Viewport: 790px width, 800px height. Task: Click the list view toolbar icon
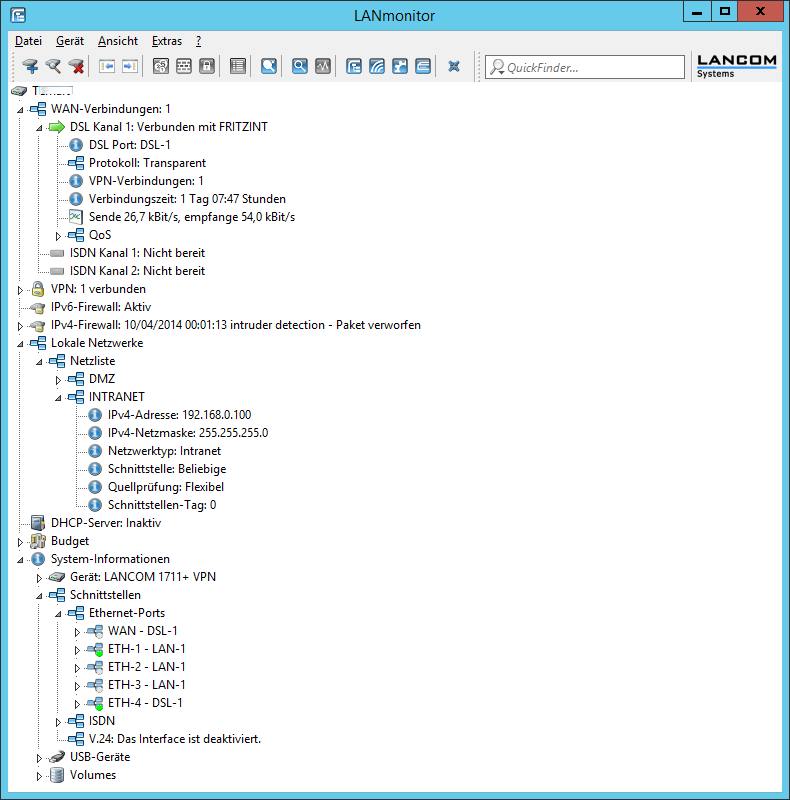point(237,67)
